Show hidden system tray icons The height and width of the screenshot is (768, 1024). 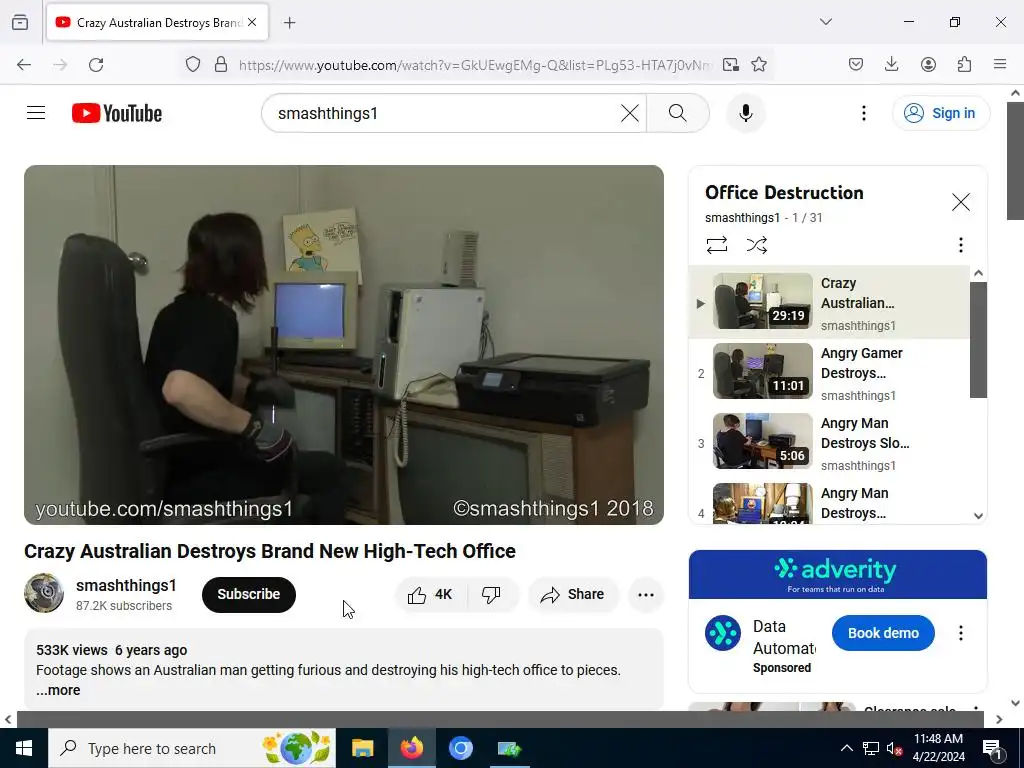846,748
